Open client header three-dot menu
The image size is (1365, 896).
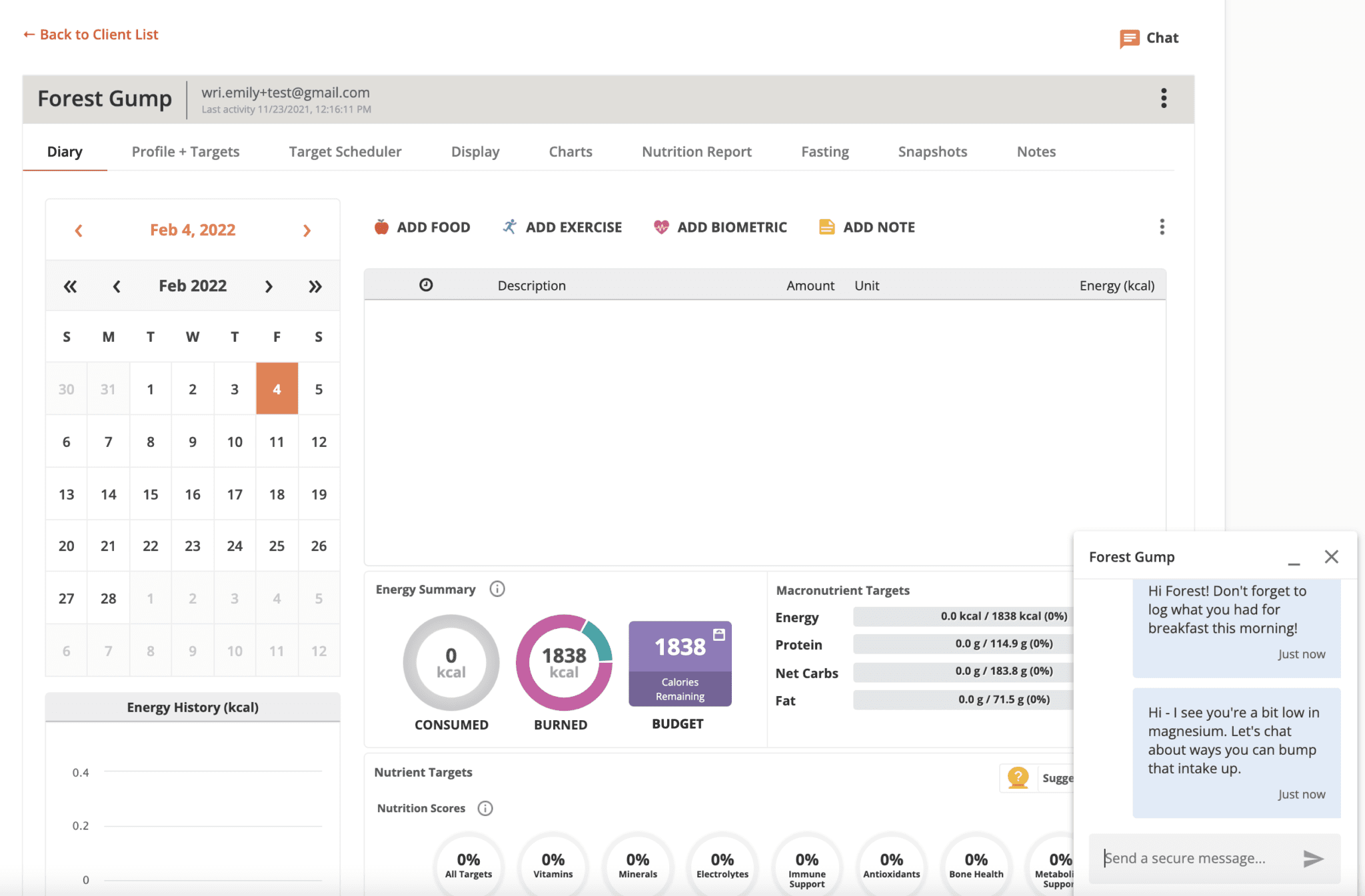[1164, 99]
